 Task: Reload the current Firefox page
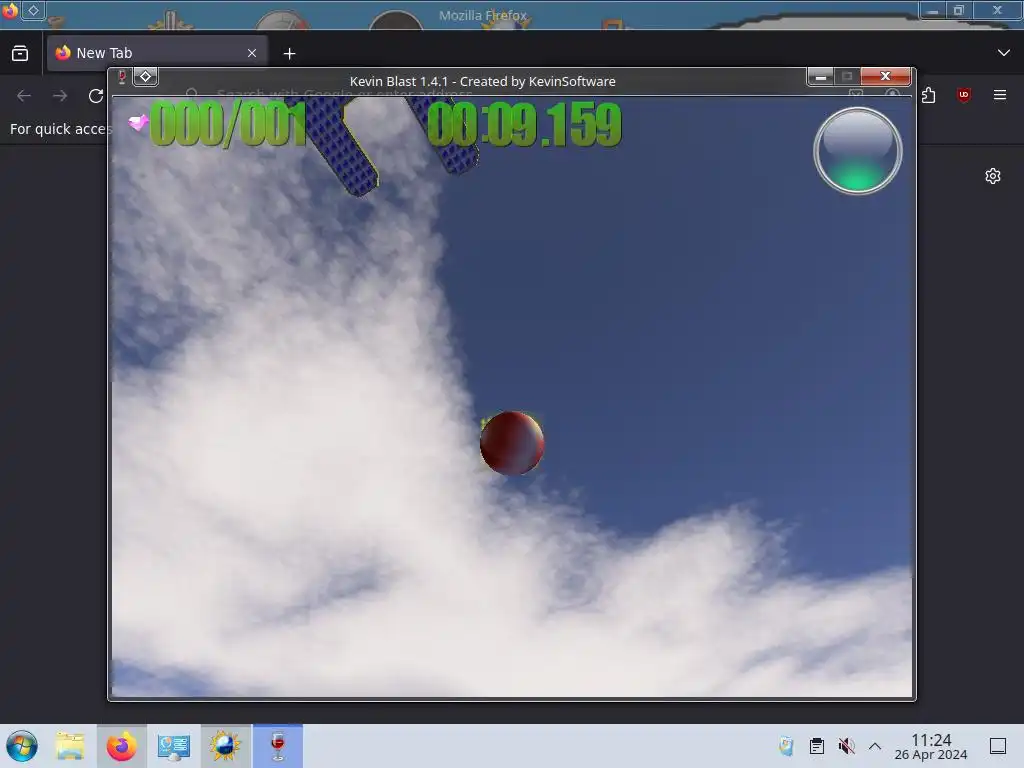click(96, 96)
